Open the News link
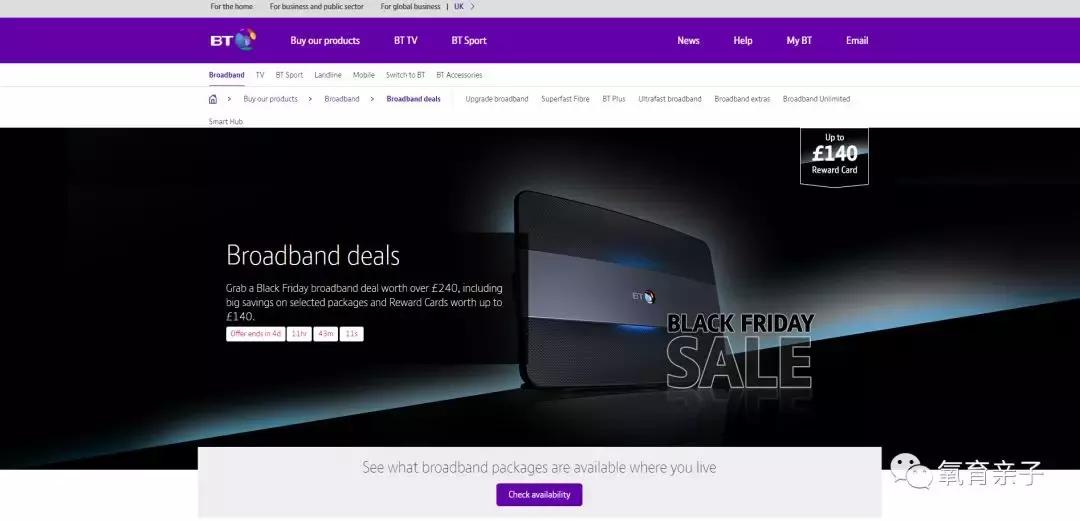 [x=688, y=41]
